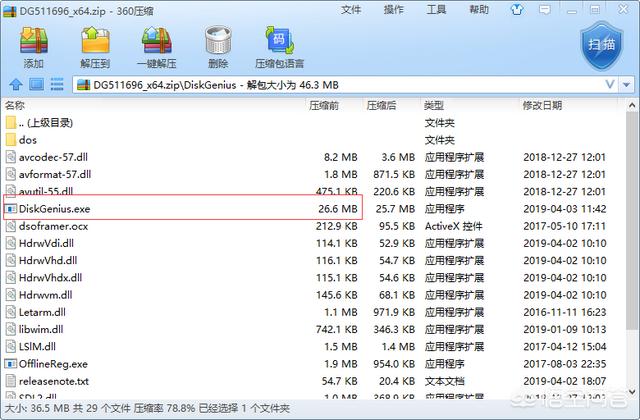Select the avformat-57.dll file name
Screen dimensions: 640x420
[x=55, y=174]
